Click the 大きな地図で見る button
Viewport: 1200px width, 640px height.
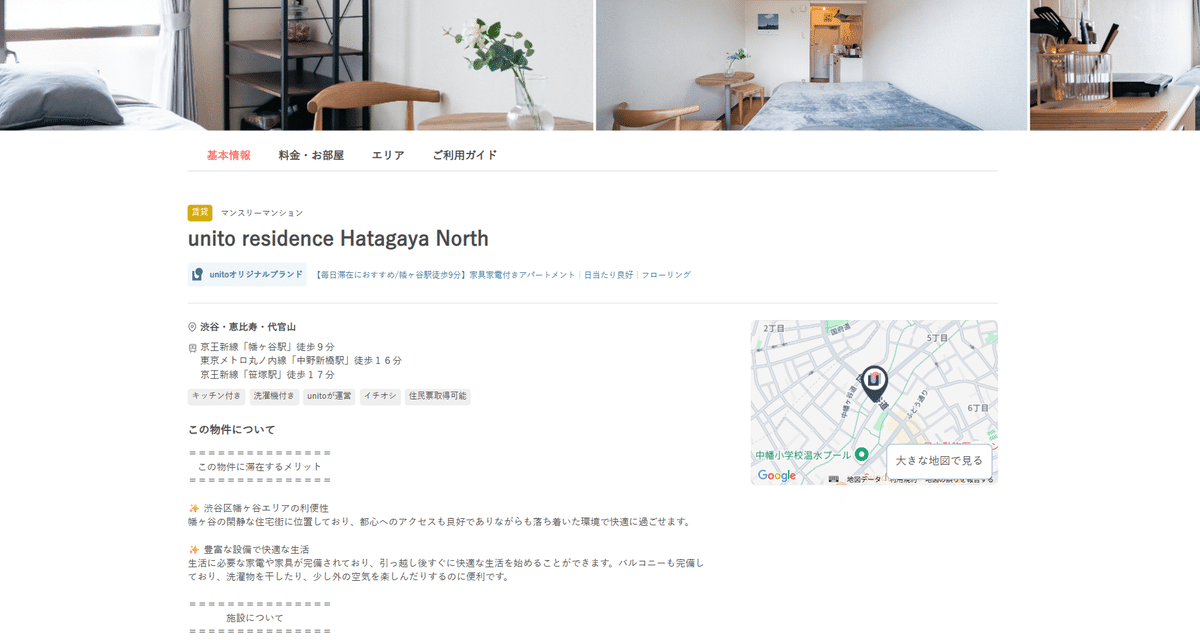939,461
